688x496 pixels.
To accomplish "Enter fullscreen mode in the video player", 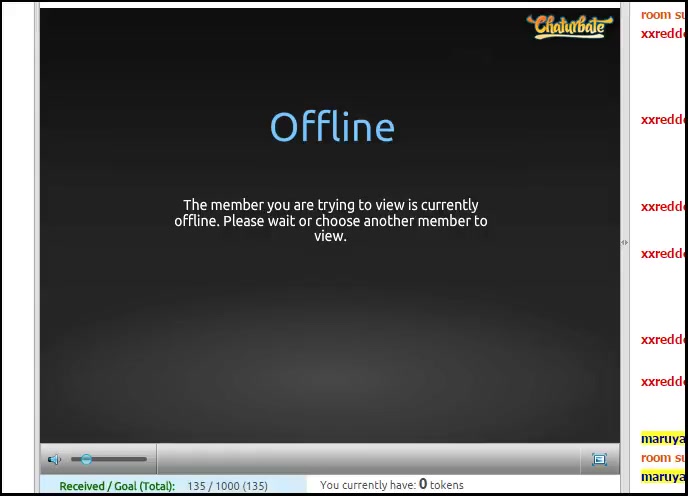I will [599, 459].
